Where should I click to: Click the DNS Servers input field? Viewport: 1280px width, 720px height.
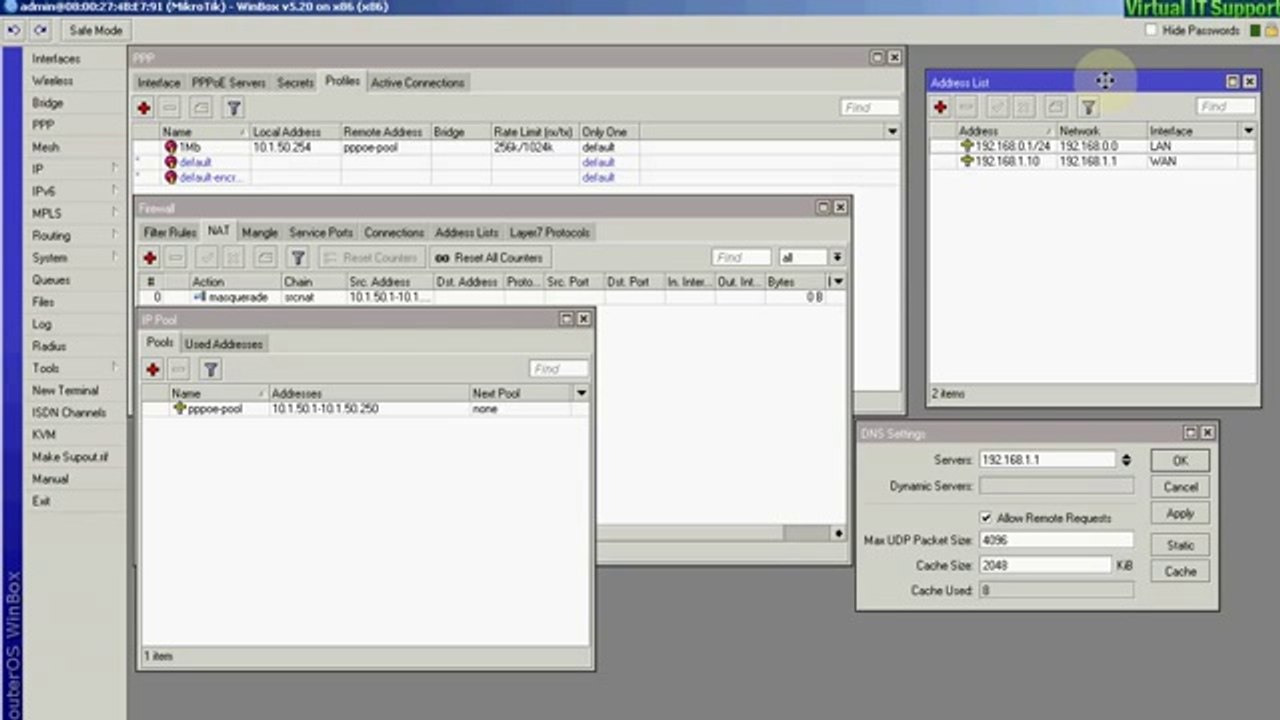click(1047, 460)
